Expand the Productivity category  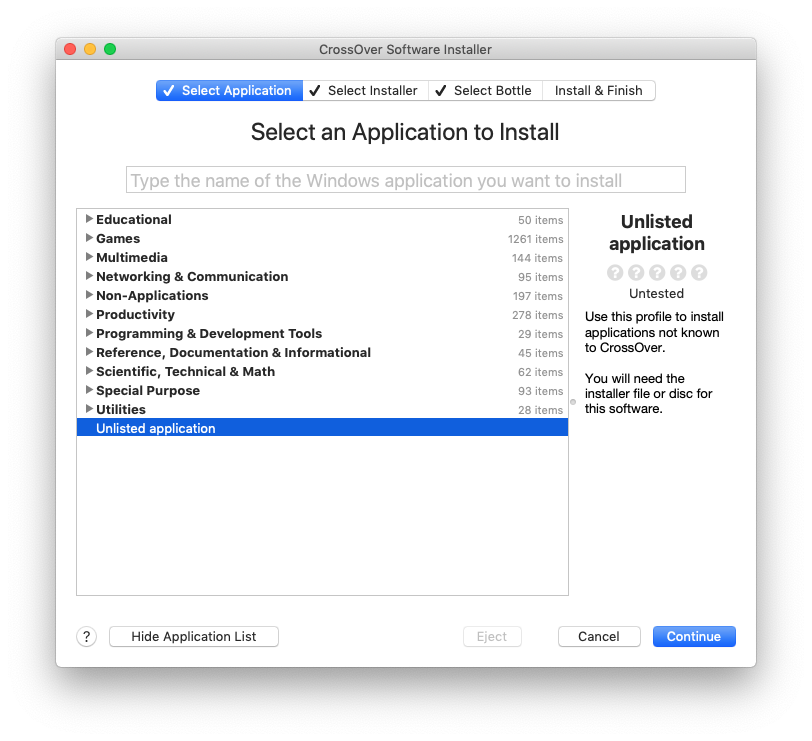90,314
